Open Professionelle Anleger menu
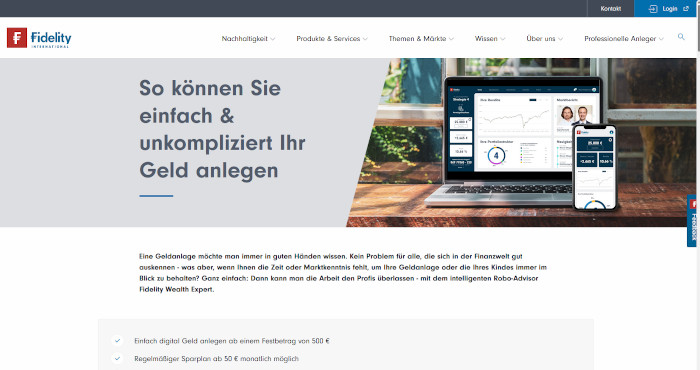This screenshot has width=700, height=370. point(624,39)
